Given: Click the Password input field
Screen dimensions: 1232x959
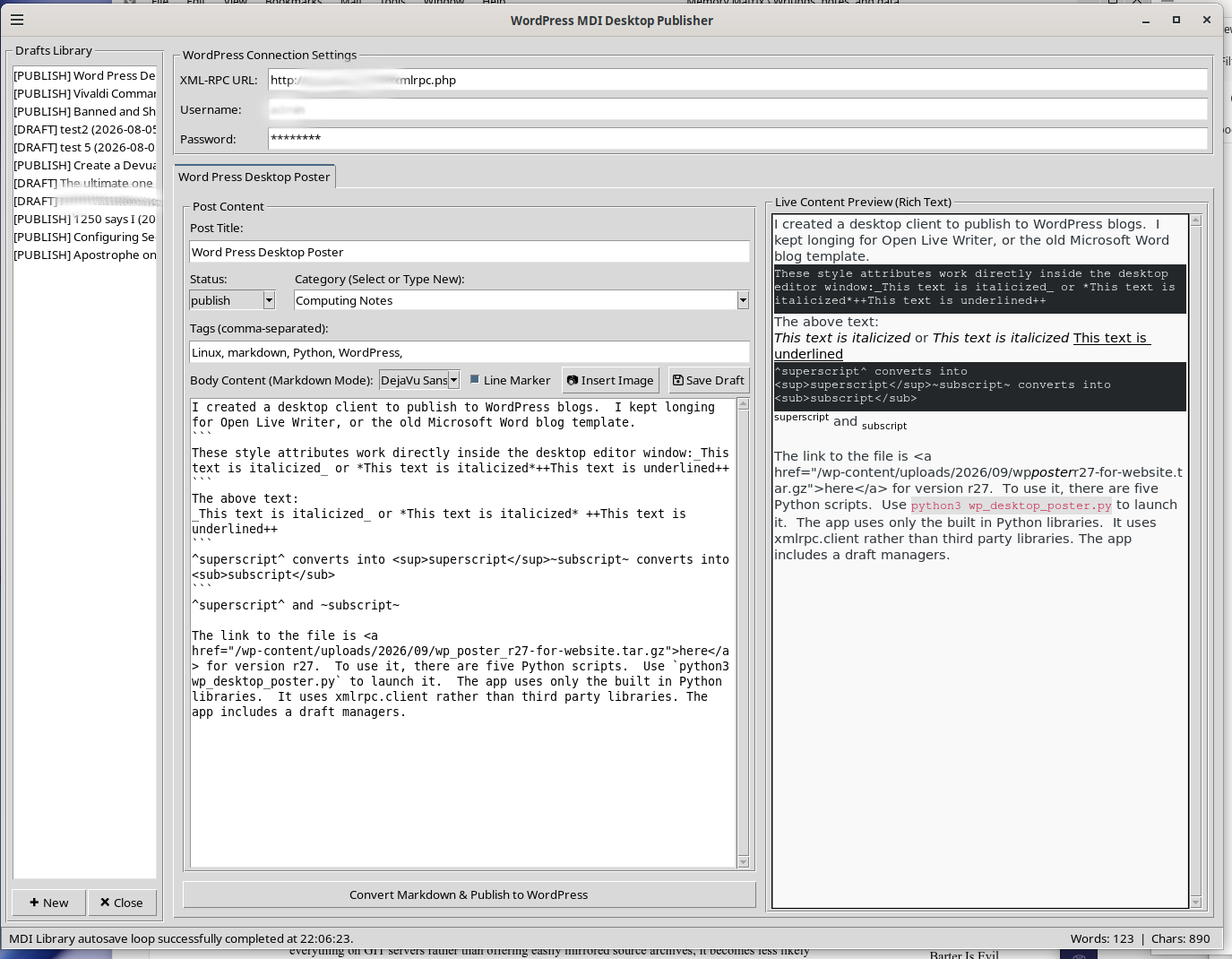Looking at the screenshot, I should (x=737, y=139).
